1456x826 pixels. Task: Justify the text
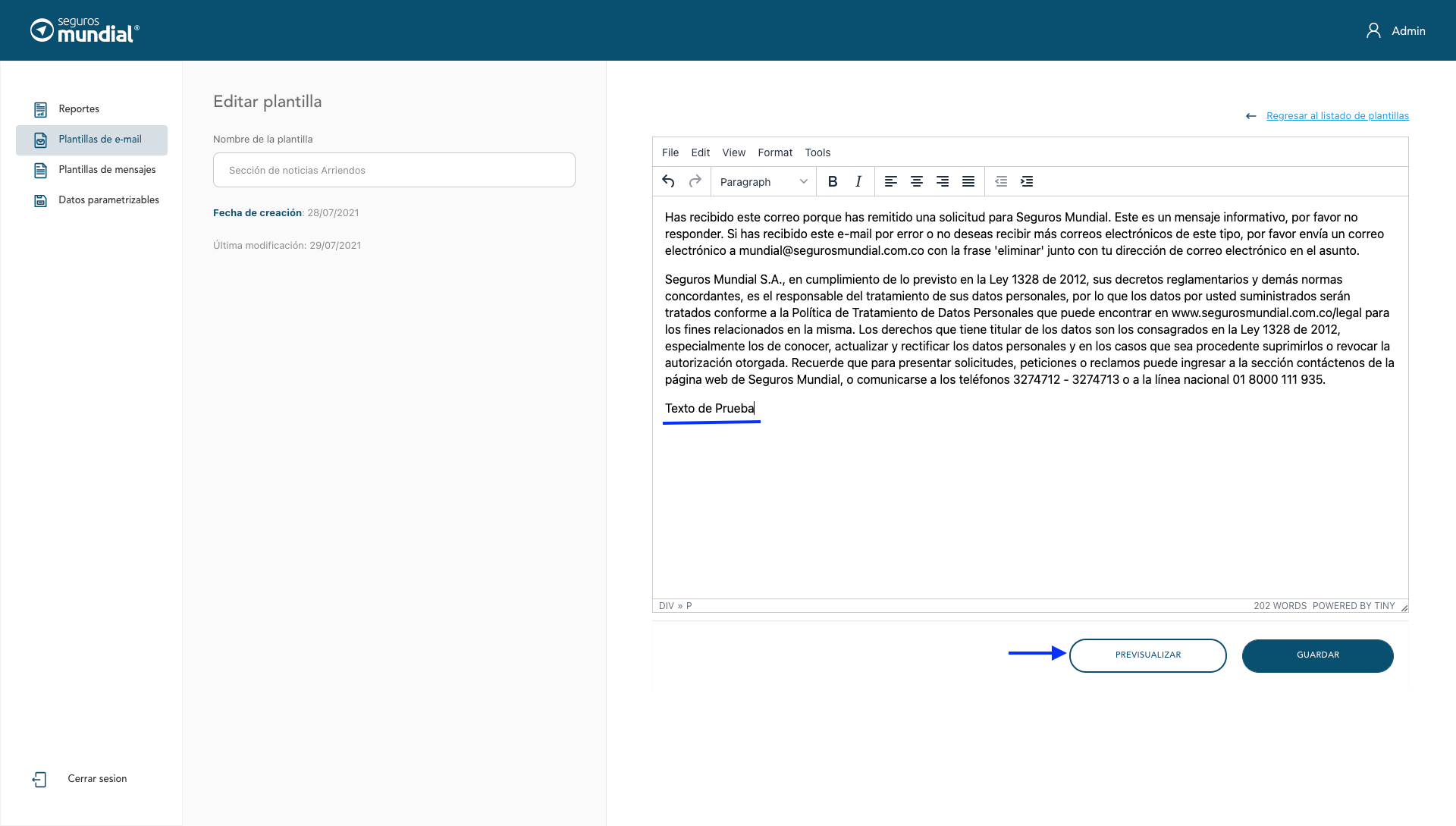tap(968, 181)
